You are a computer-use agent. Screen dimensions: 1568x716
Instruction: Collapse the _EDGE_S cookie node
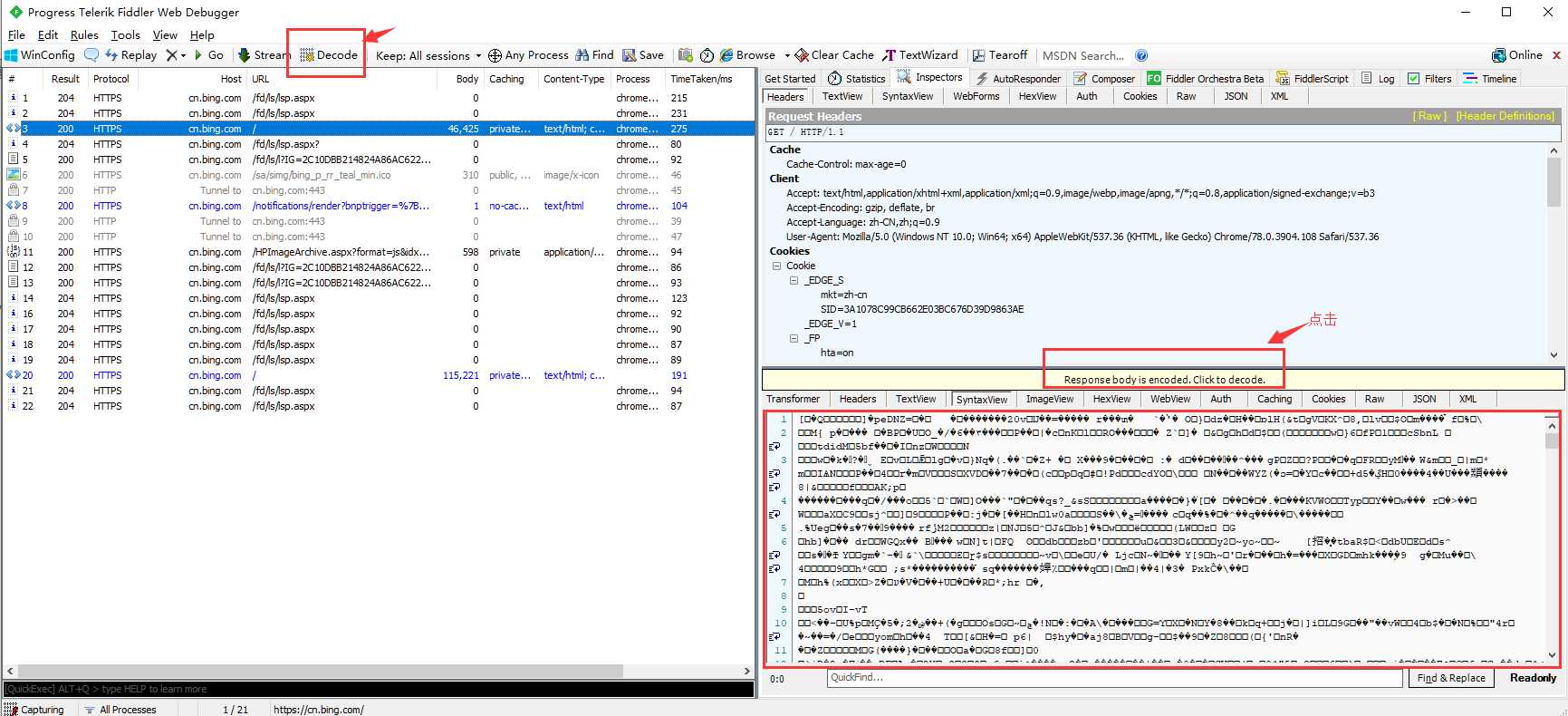point(794,280)
